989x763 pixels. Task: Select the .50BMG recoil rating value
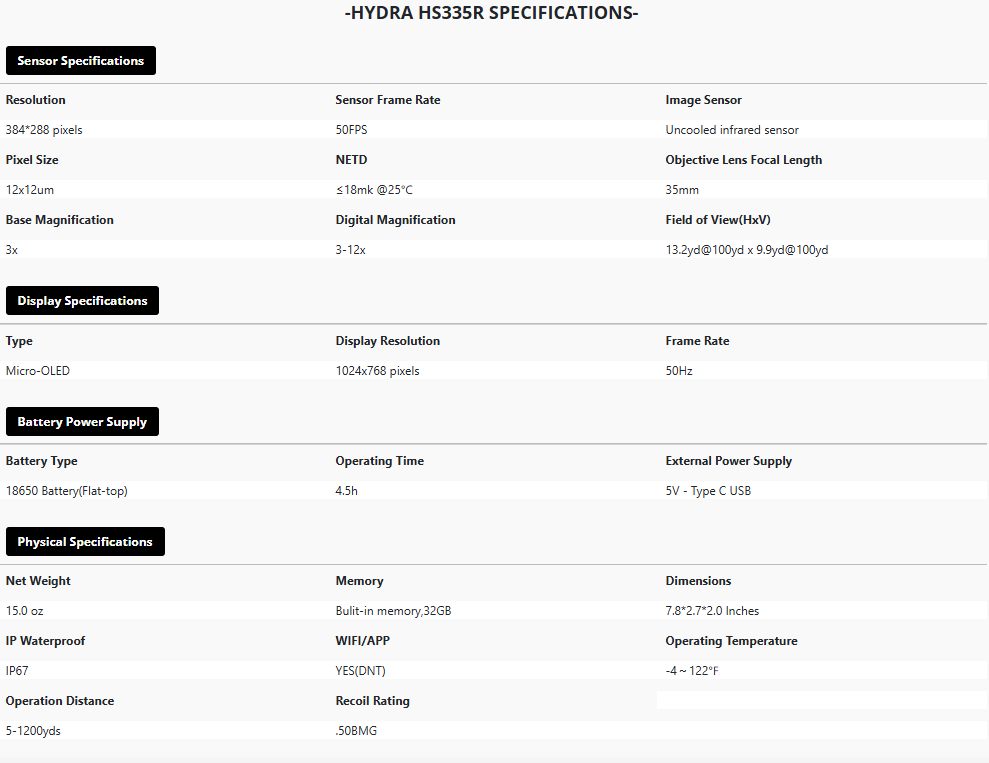point(356,731)
